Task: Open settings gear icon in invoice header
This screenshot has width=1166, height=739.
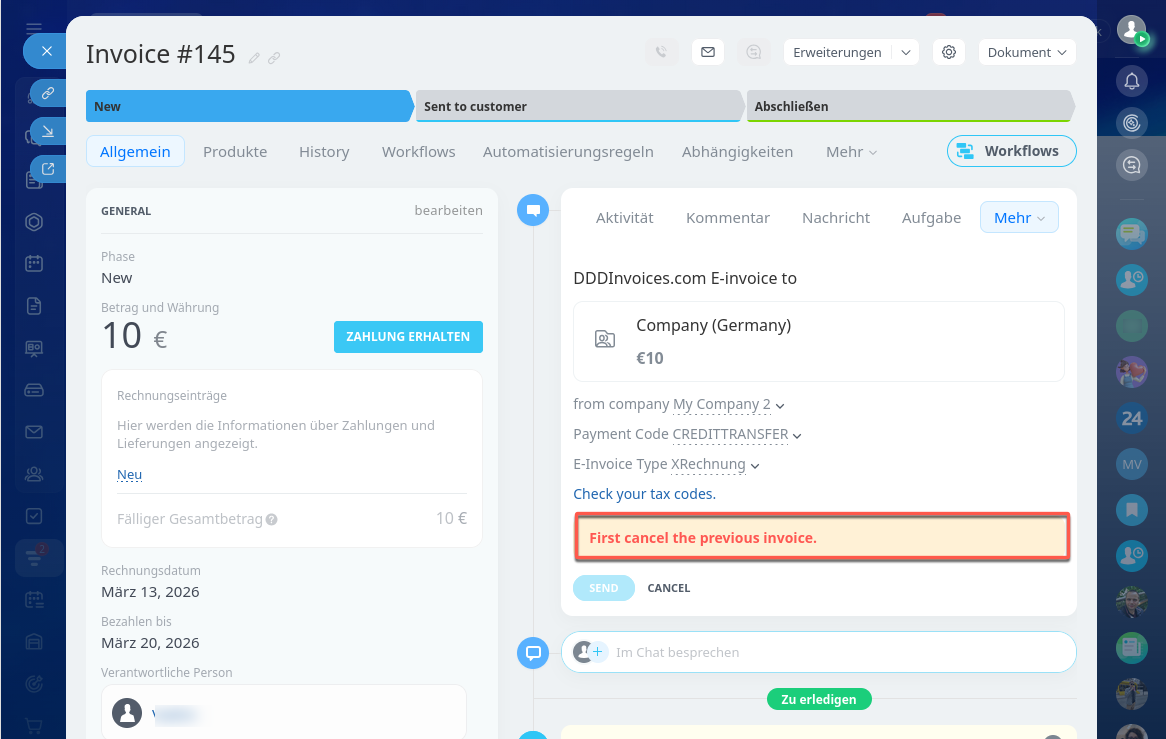Action: click(x=949, y=52)
